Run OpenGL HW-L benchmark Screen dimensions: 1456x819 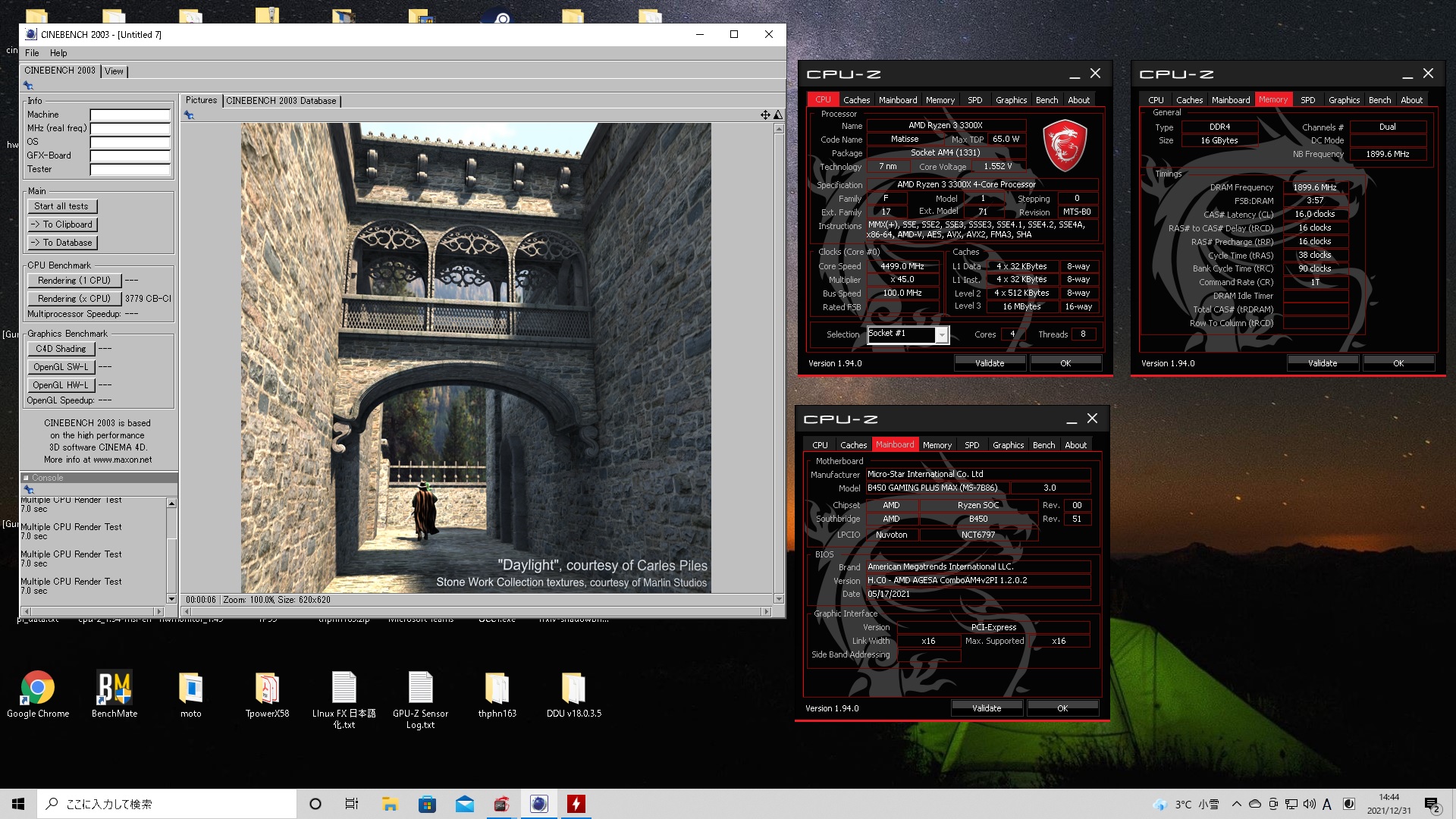pyautogui.click(x=61, y=385)
